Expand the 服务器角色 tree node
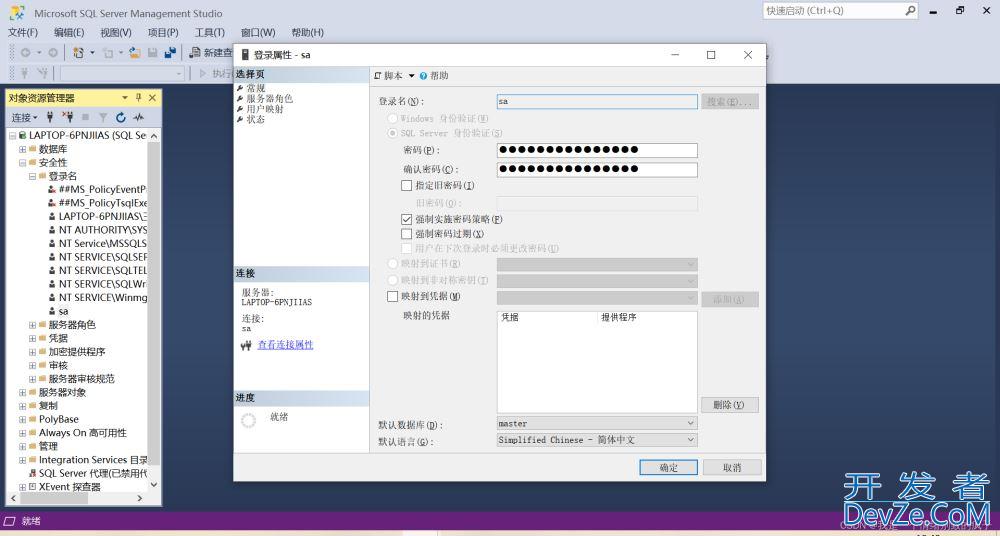Viewport: 1000px width, 536px height. pyautogui.click(x=33, y=325)
